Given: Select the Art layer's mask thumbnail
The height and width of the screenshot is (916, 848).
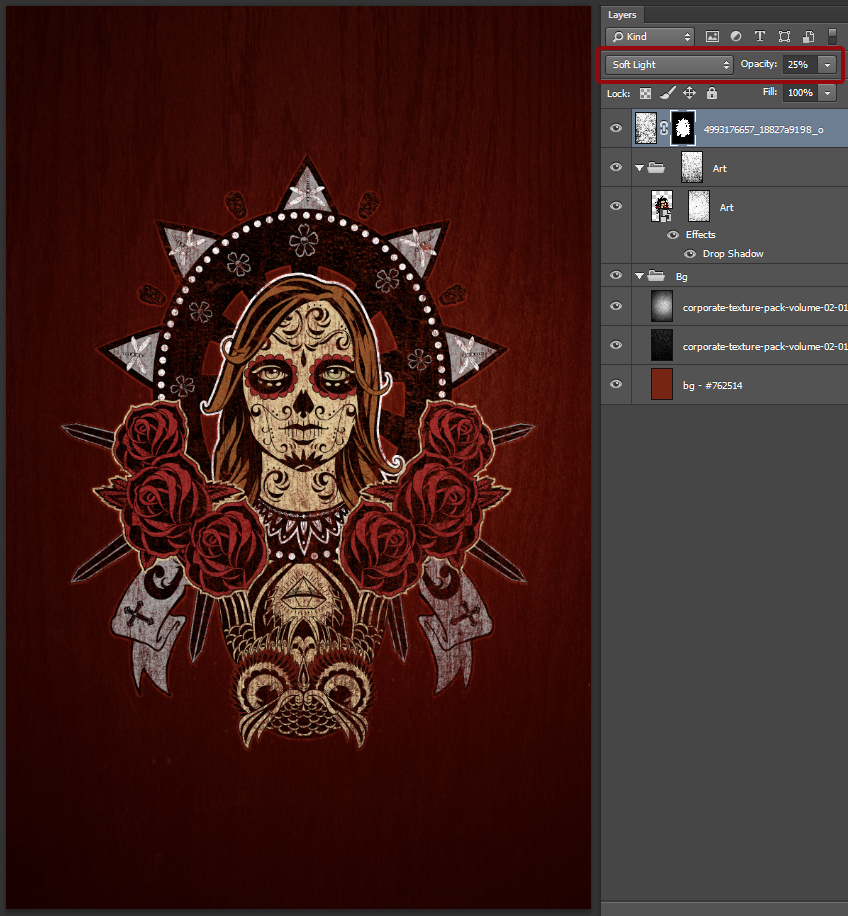Looking at the screenshot, I should (699, 206).
